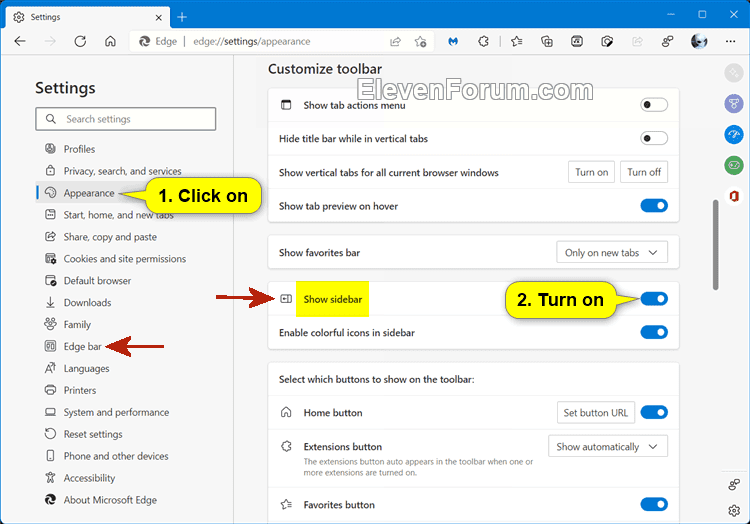Click Turn off for vertical tabs
This screenshot has height=524, width=750.
644,172
